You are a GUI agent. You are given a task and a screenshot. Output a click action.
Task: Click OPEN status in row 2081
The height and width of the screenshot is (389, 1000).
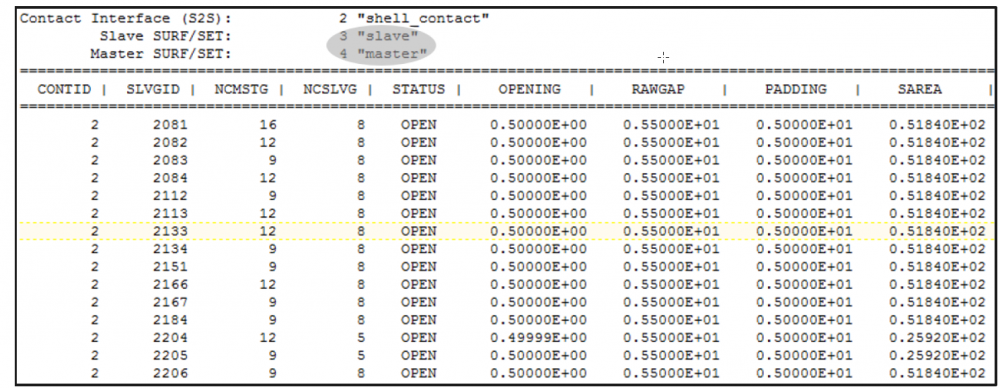418,124
